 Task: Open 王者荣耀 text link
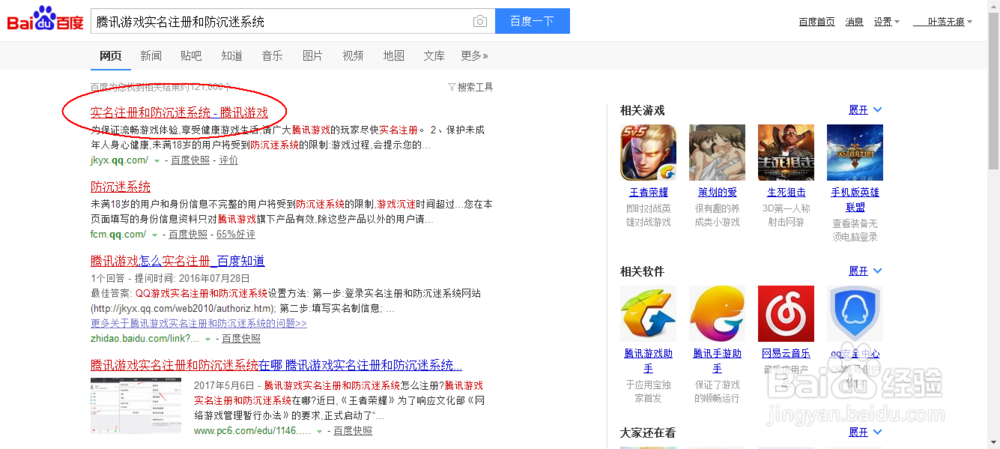(648, 192)
